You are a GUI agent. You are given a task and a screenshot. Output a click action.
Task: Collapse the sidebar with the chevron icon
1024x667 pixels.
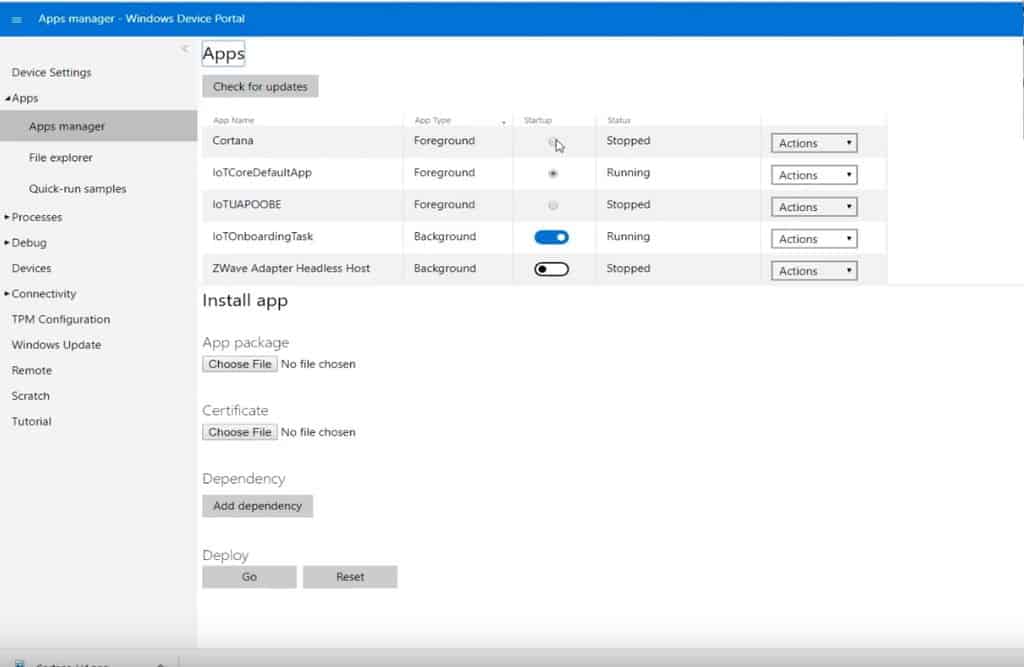point(185,49)
